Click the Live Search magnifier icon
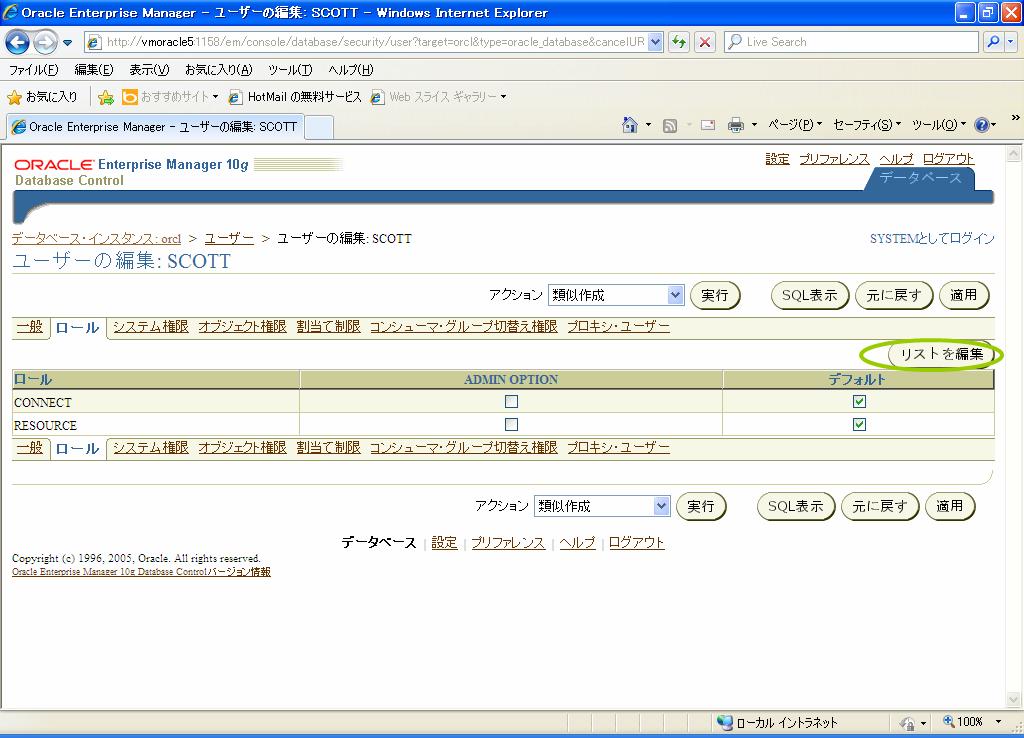This screenshot has width=1024, height=738. tap(993, 42)
